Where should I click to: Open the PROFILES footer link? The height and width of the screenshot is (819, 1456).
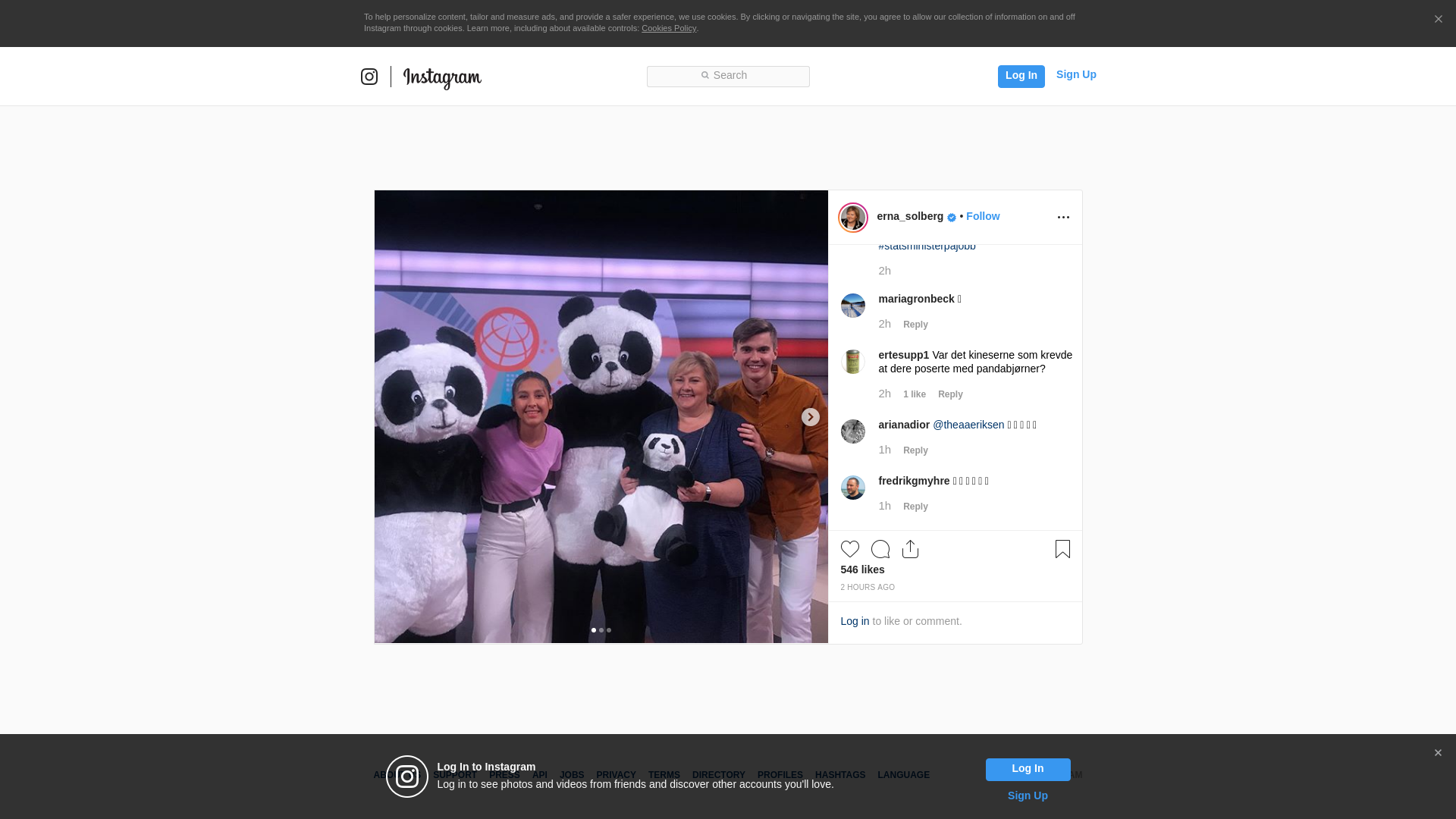(x=780, y=775)
